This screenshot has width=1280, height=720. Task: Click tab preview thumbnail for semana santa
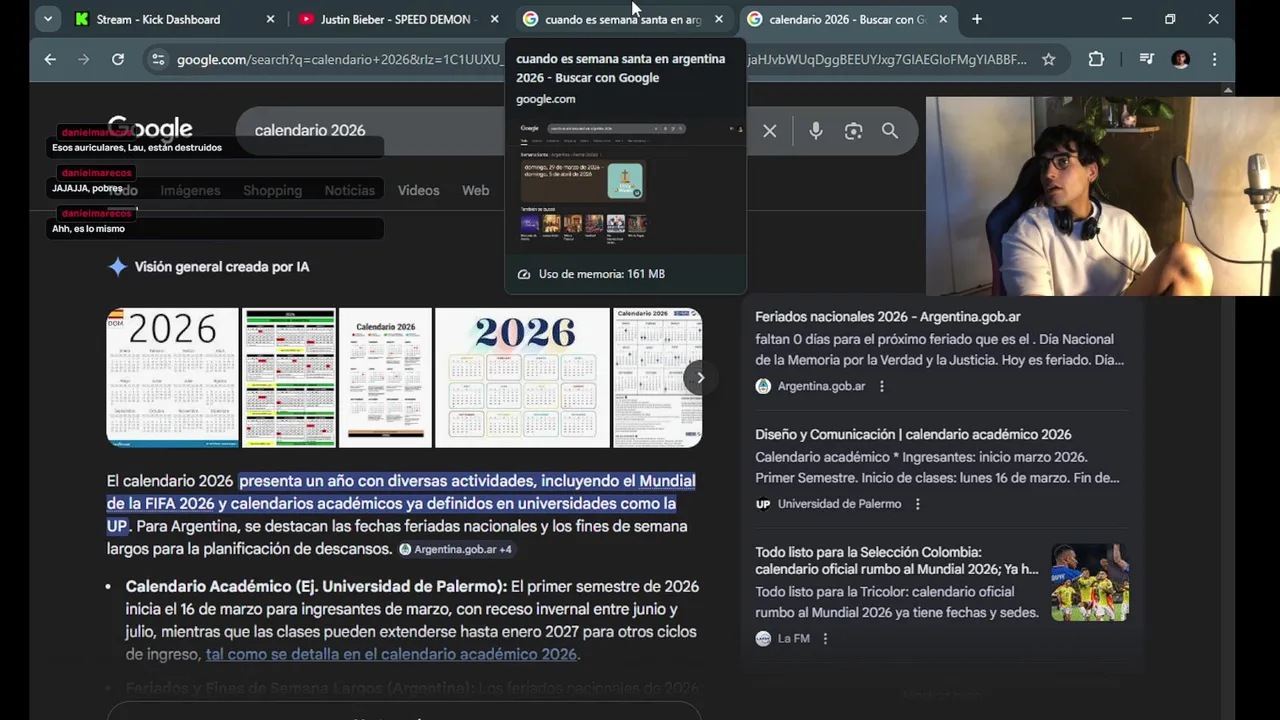pyautogui.click(x=625, y=185)
